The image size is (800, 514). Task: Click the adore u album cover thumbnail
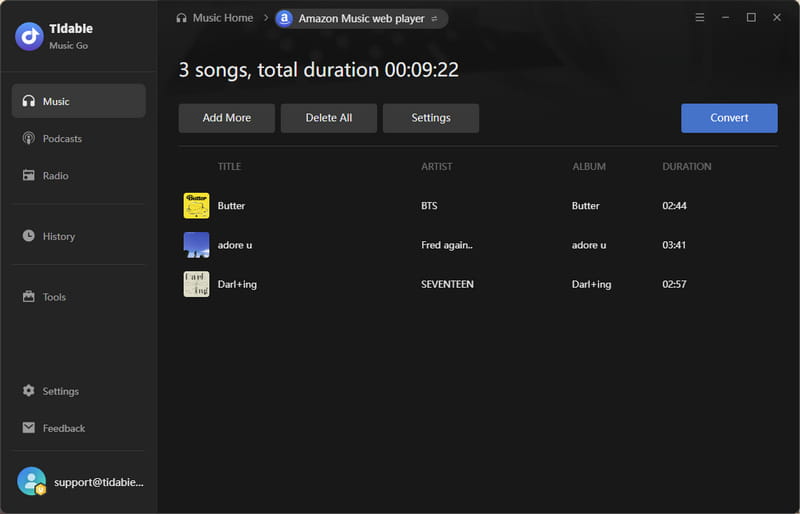(196, 245)
